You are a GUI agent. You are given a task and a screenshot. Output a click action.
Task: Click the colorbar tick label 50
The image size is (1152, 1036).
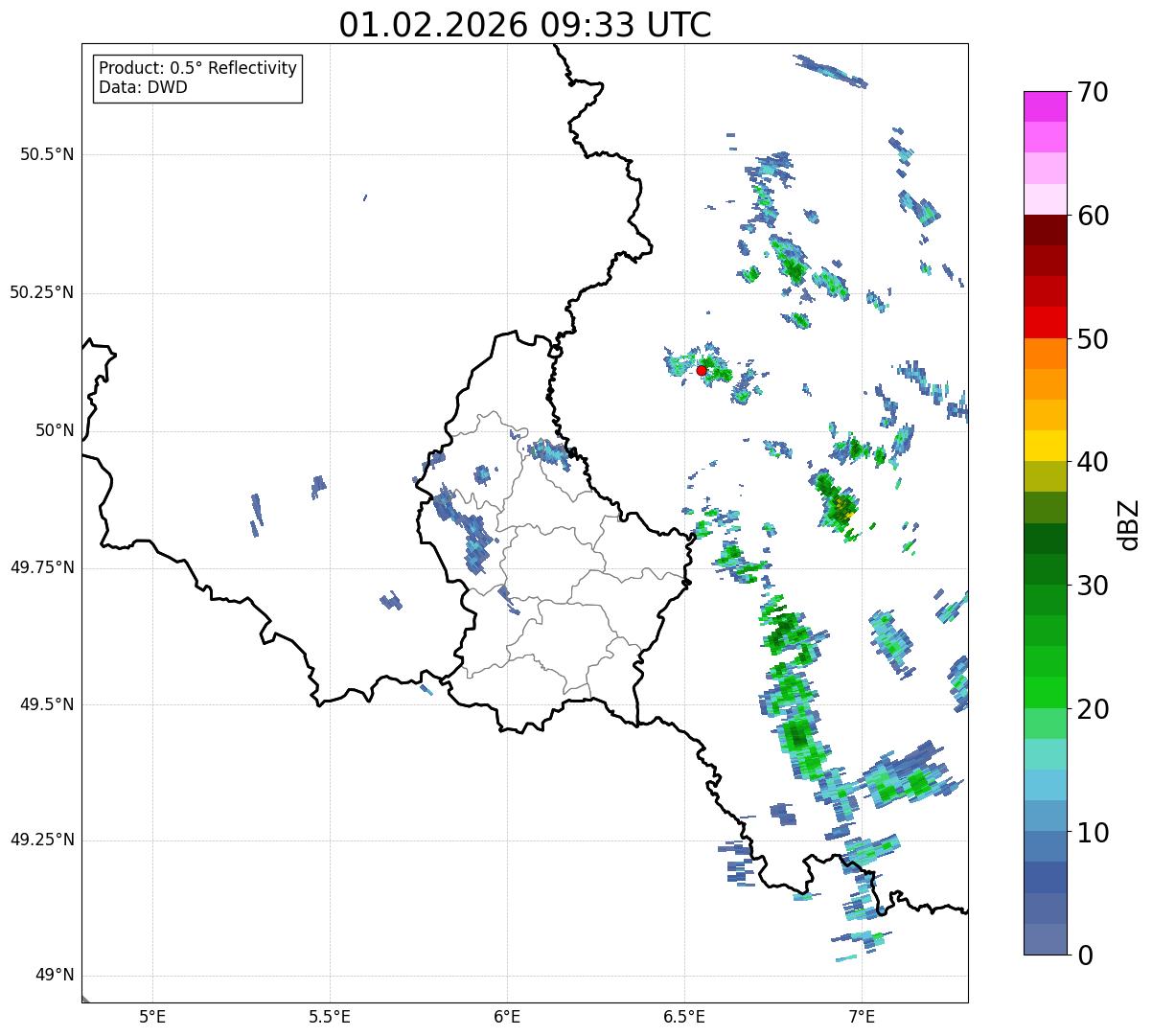(x=1093, y=339)
